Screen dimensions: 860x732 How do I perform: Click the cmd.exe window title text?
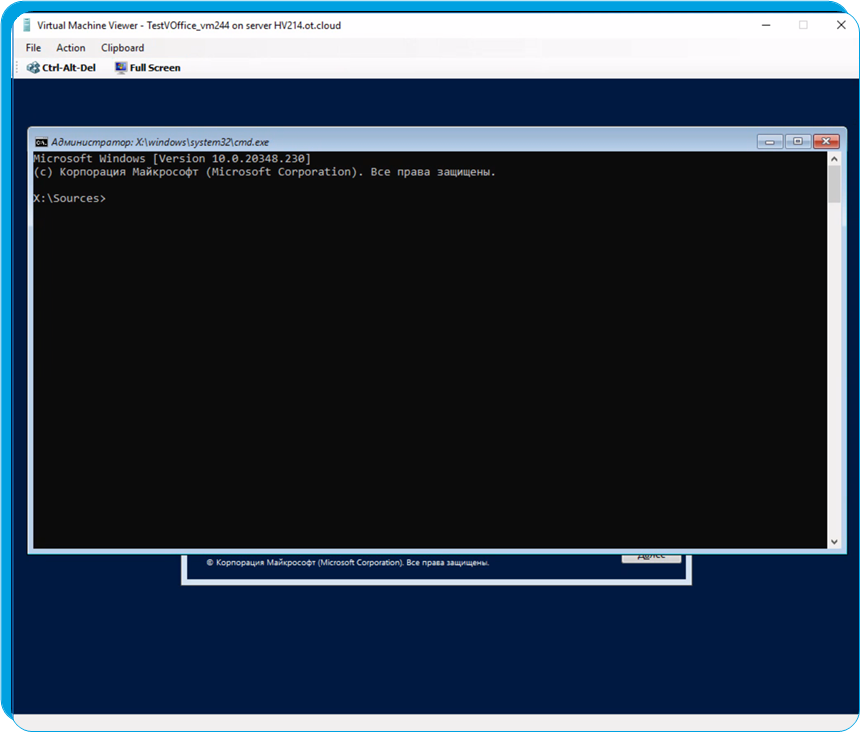(160, 143)
